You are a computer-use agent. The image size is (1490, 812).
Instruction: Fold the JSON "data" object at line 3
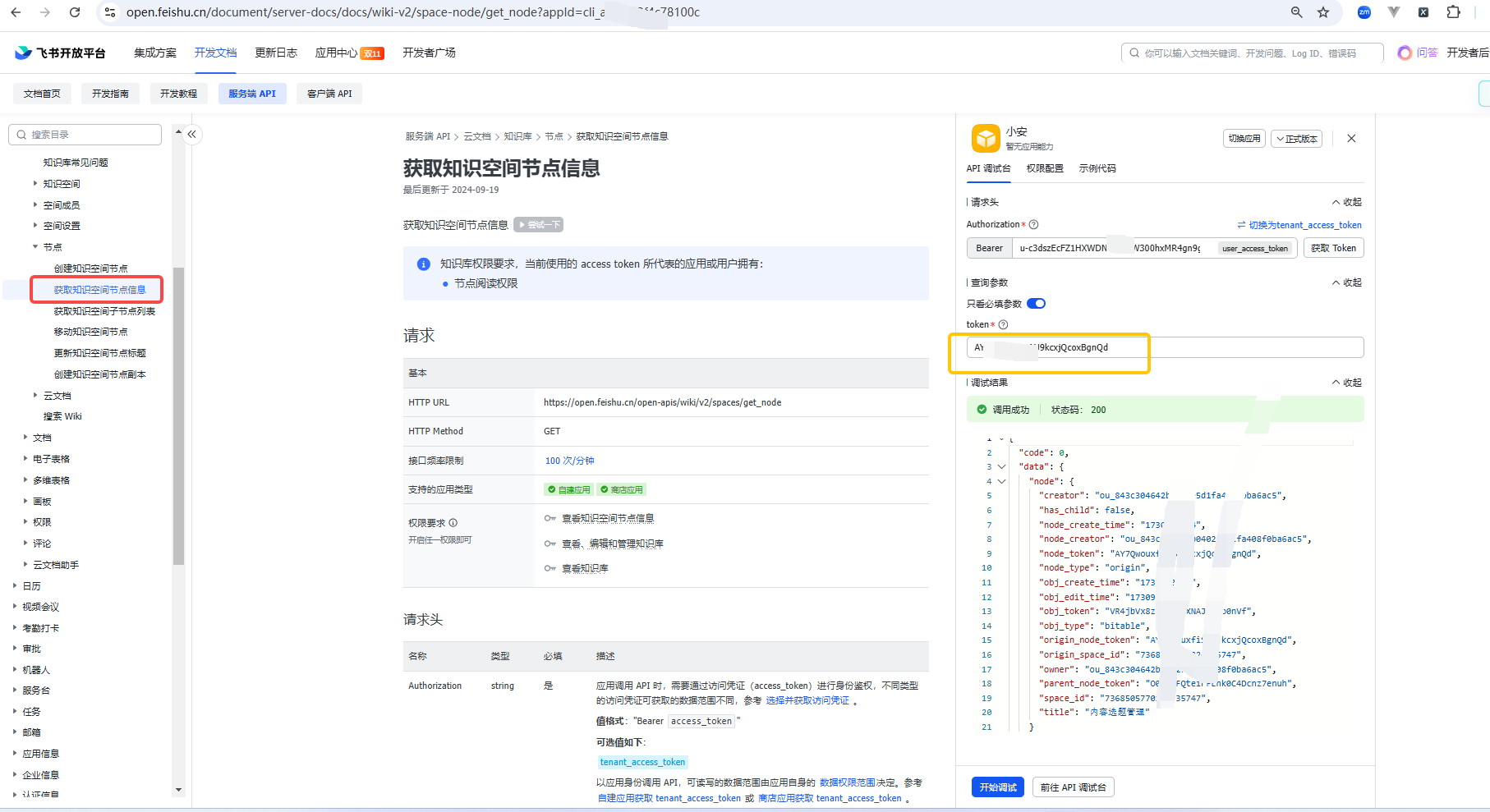[1001, 467]
